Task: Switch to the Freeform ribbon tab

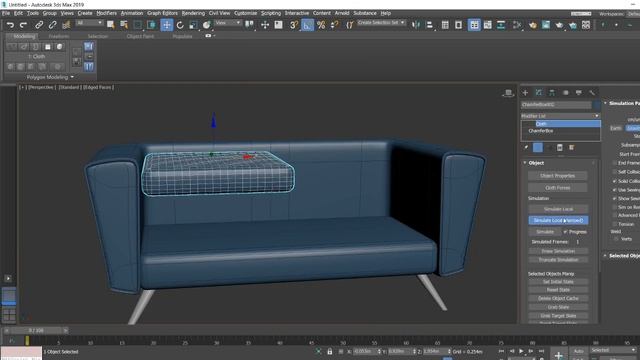Action: (x=59, y=36)
